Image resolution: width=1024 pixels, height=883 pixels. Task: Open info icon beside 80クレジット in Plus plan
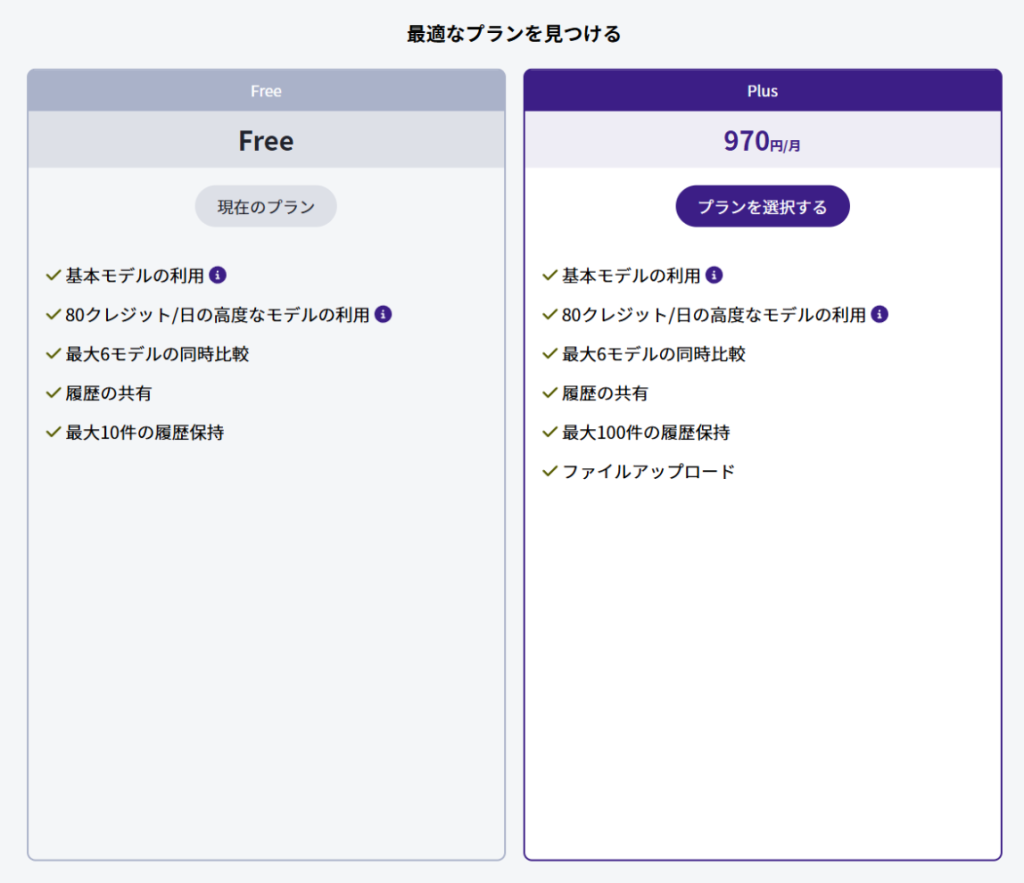coord(879,314)
